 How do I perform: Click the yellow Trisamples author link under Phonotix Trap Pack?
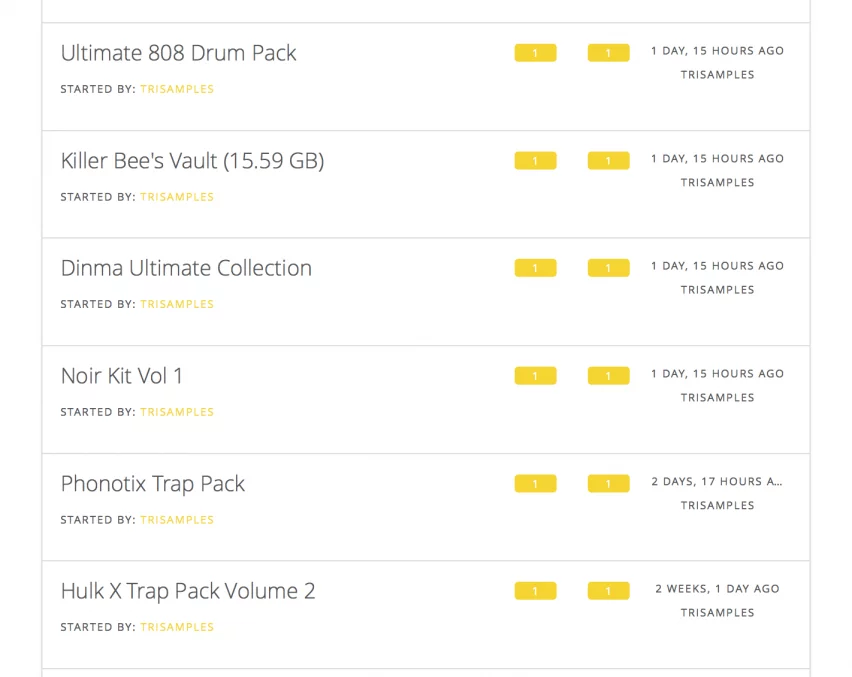pos(177,520)
